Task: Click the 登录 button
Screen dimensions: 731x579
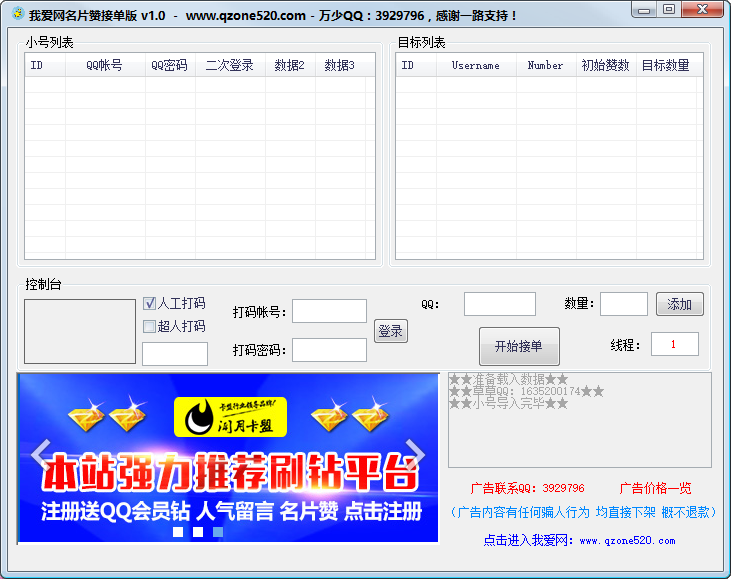Action: pyautogui.click(x=390, y=331)
